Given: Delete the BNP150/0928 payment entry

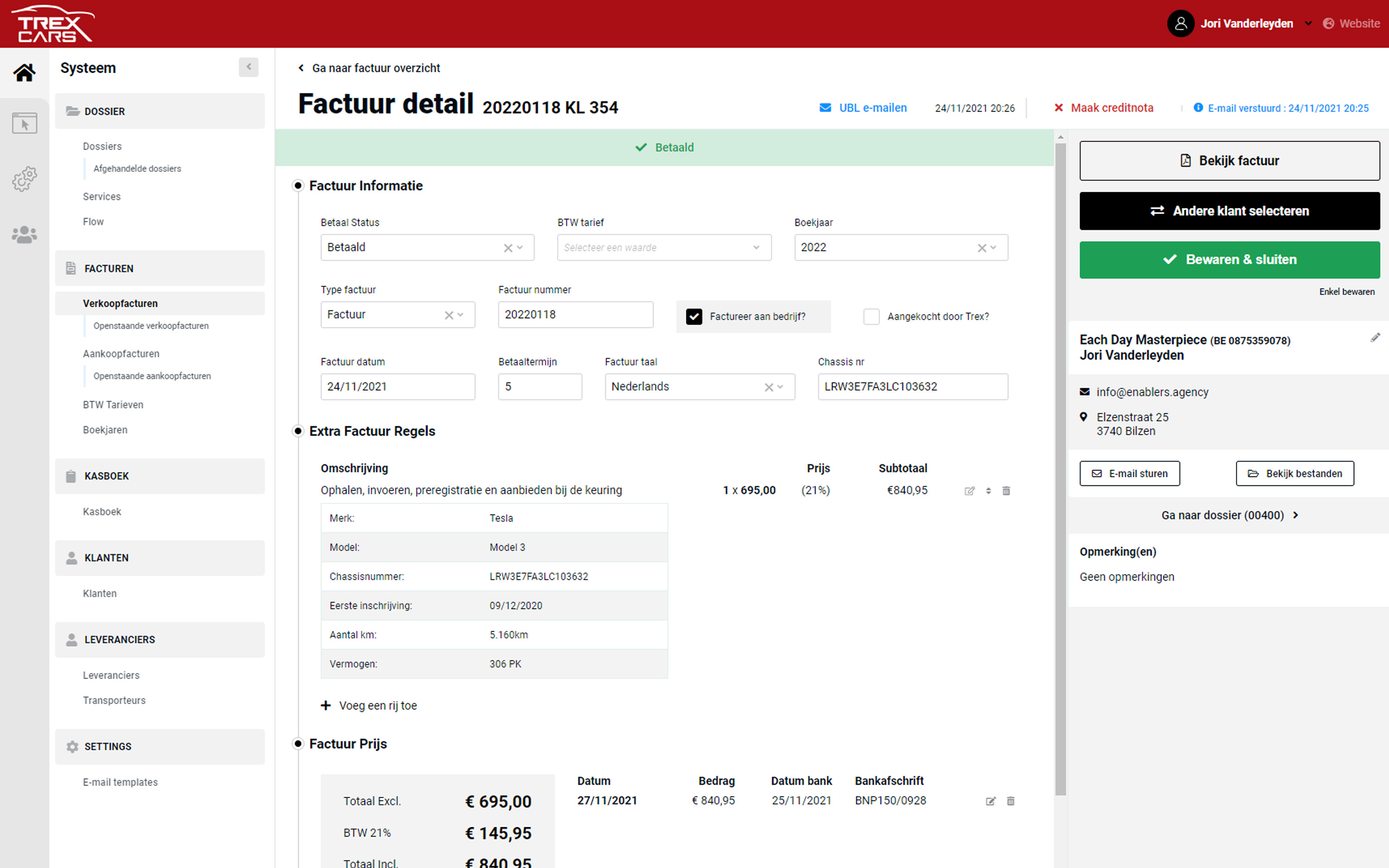Looking at the screenshot, I should click(x=1011, y=801).
